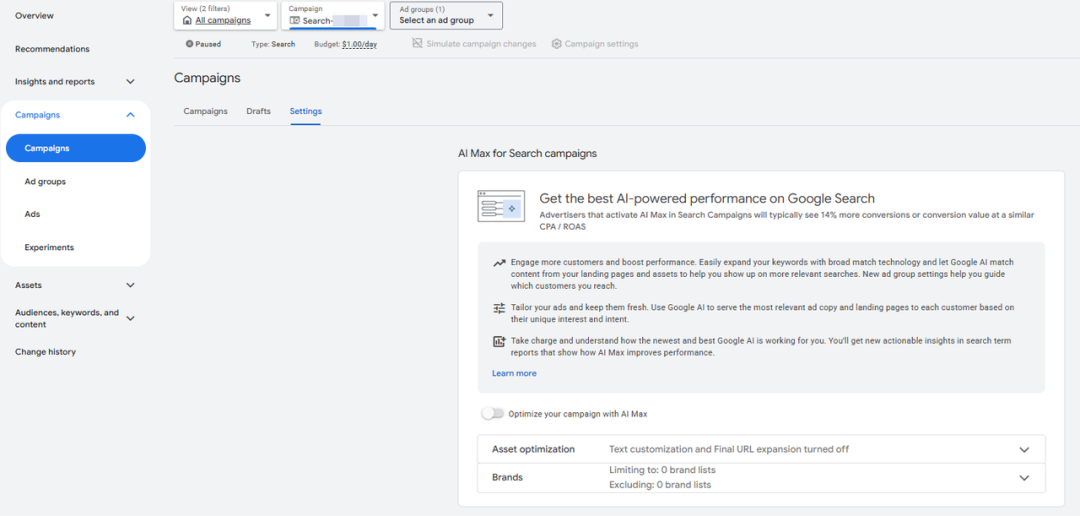
Task: Click the search campaign icon in Campaign selector
Action: tap(295, 21)
